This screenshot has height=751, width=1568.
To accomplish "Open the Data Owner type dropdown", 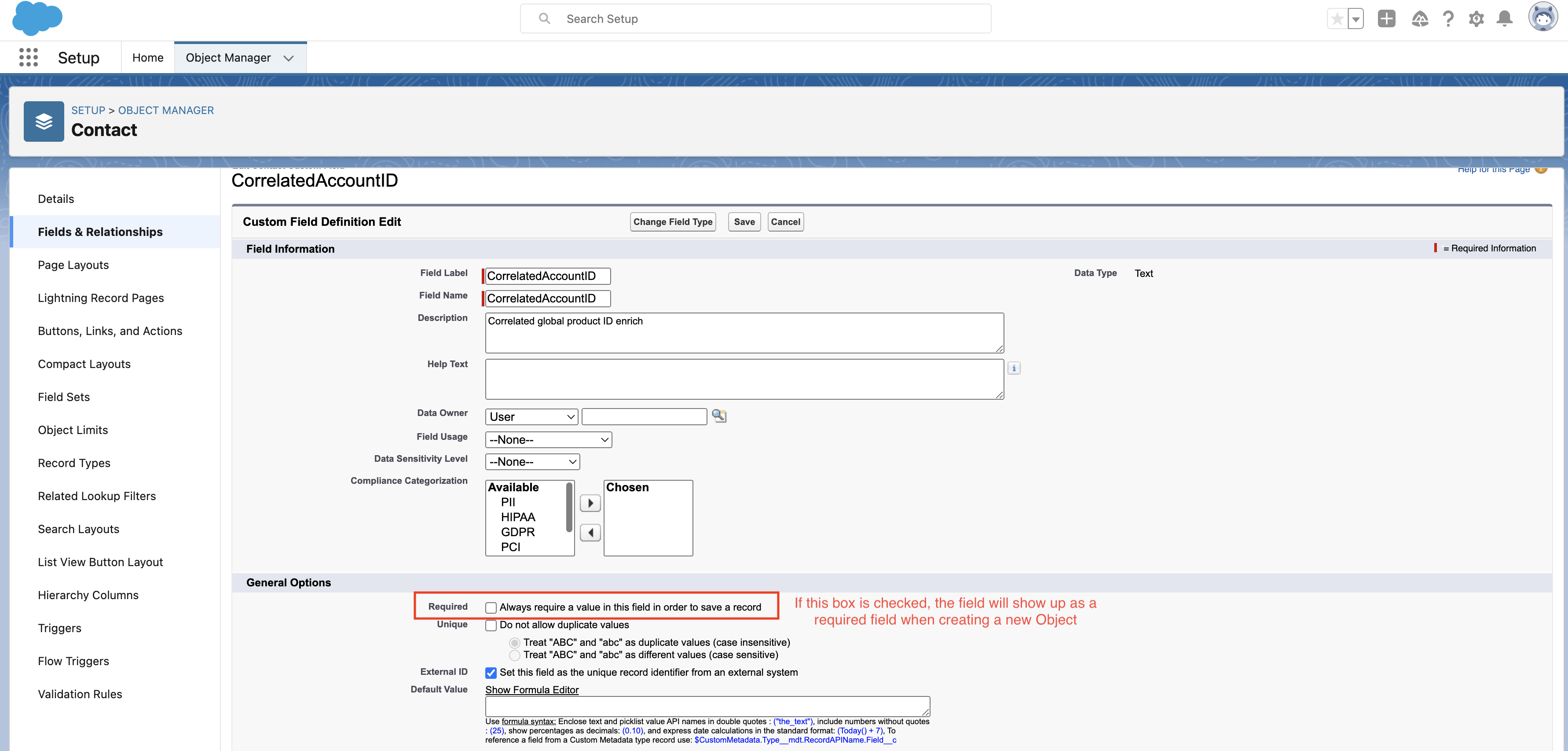I will point(531,416).
